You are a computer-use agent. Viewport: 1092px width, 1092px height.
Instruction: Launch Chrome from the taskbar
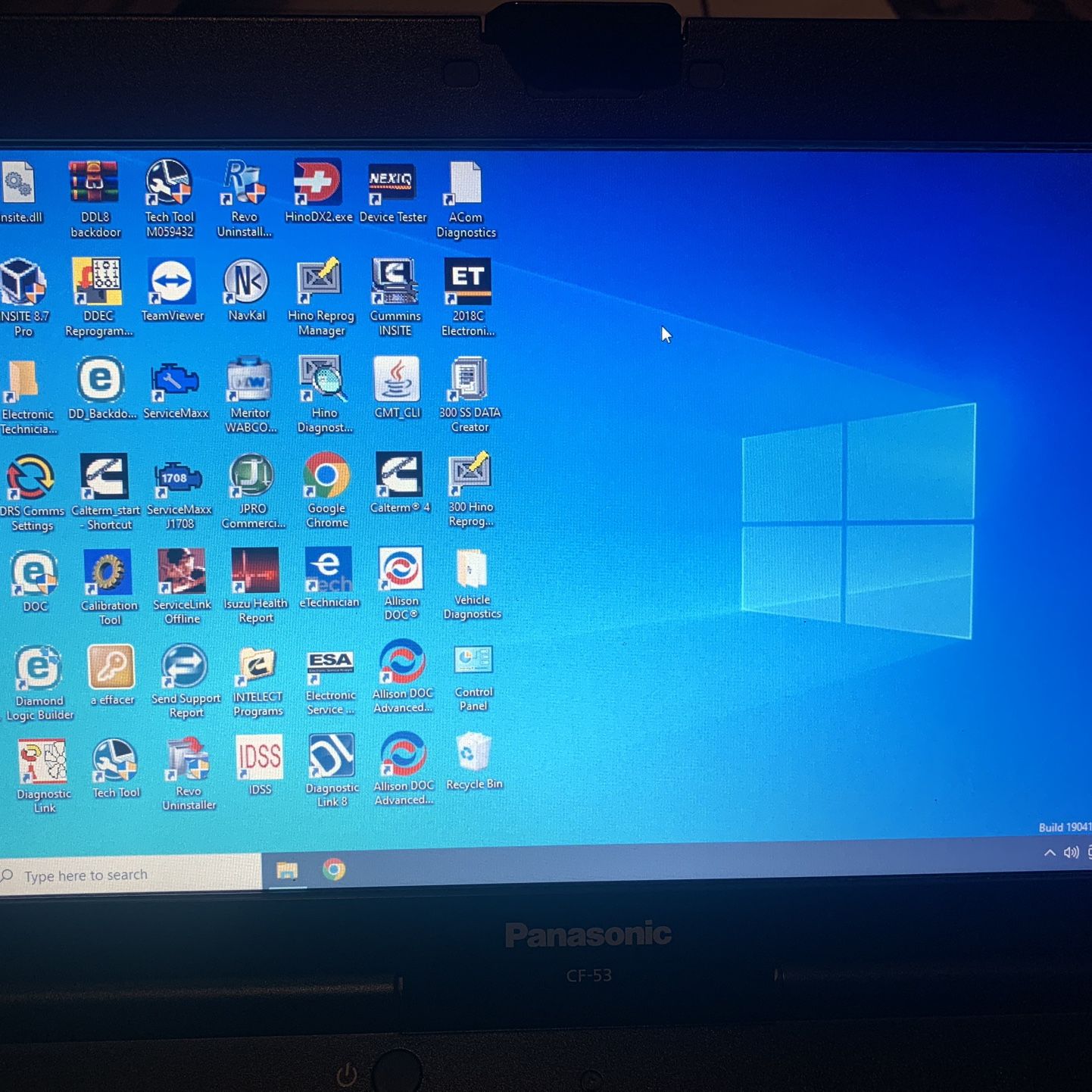pos(334,869)
